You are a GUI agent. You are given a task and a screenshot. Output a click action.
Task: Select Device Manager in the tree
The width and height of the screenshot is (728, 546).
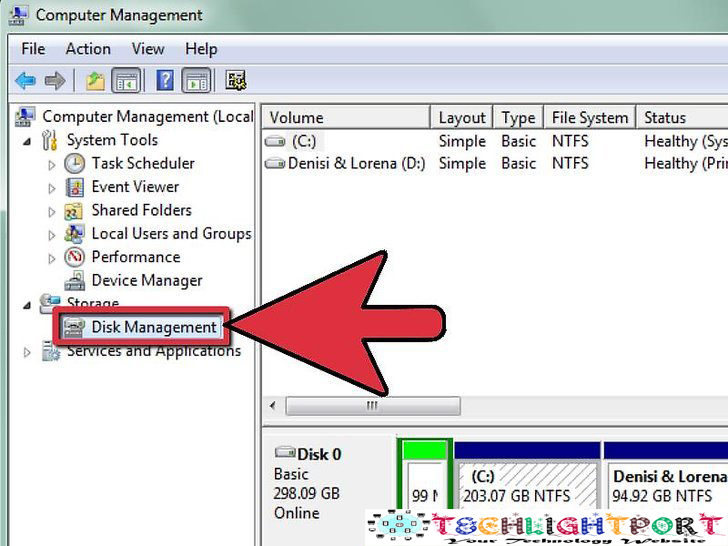147,280
